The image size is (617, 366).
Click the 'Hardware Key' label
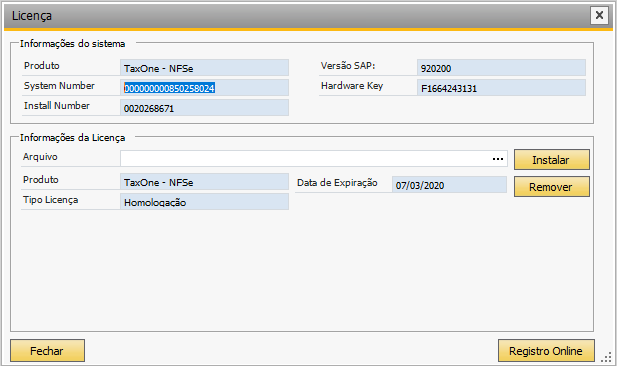point(352,86)
